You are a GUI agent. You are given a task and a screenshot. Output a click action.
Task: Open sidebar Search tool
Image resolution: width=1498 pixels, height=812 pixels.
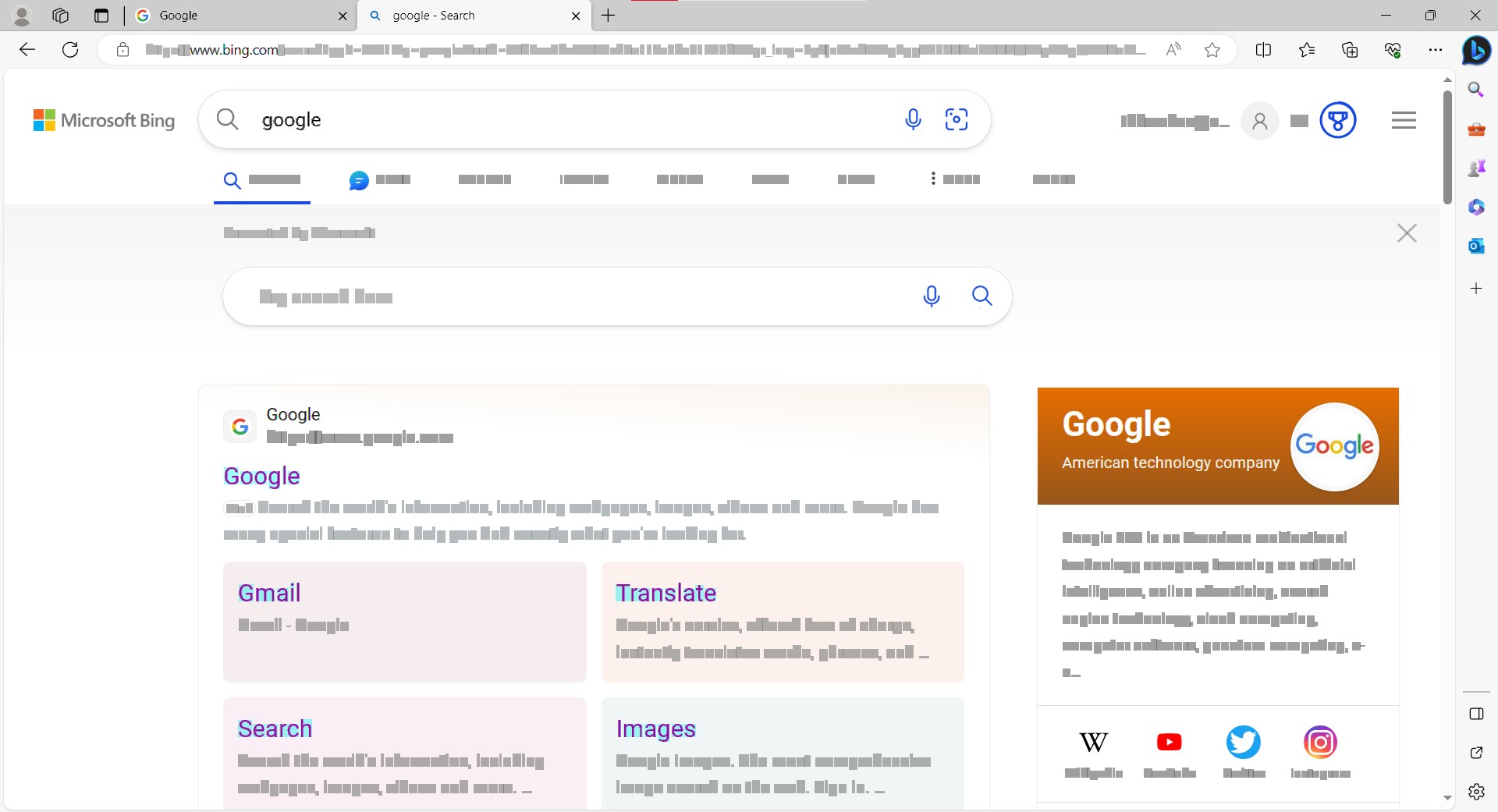tap(1475, 90)
